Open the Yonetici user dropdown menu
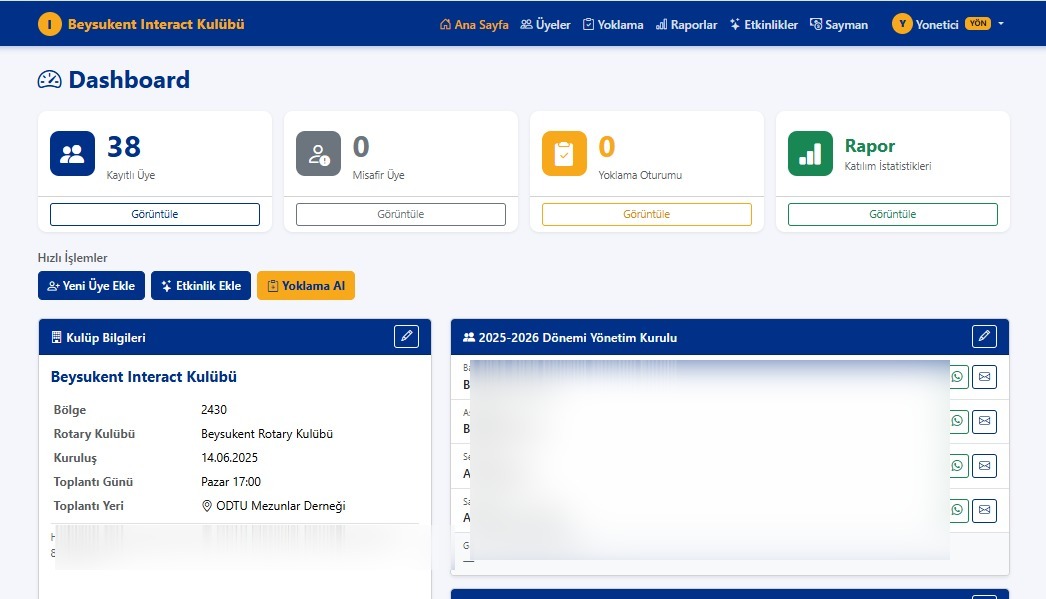 coord(948,24)
